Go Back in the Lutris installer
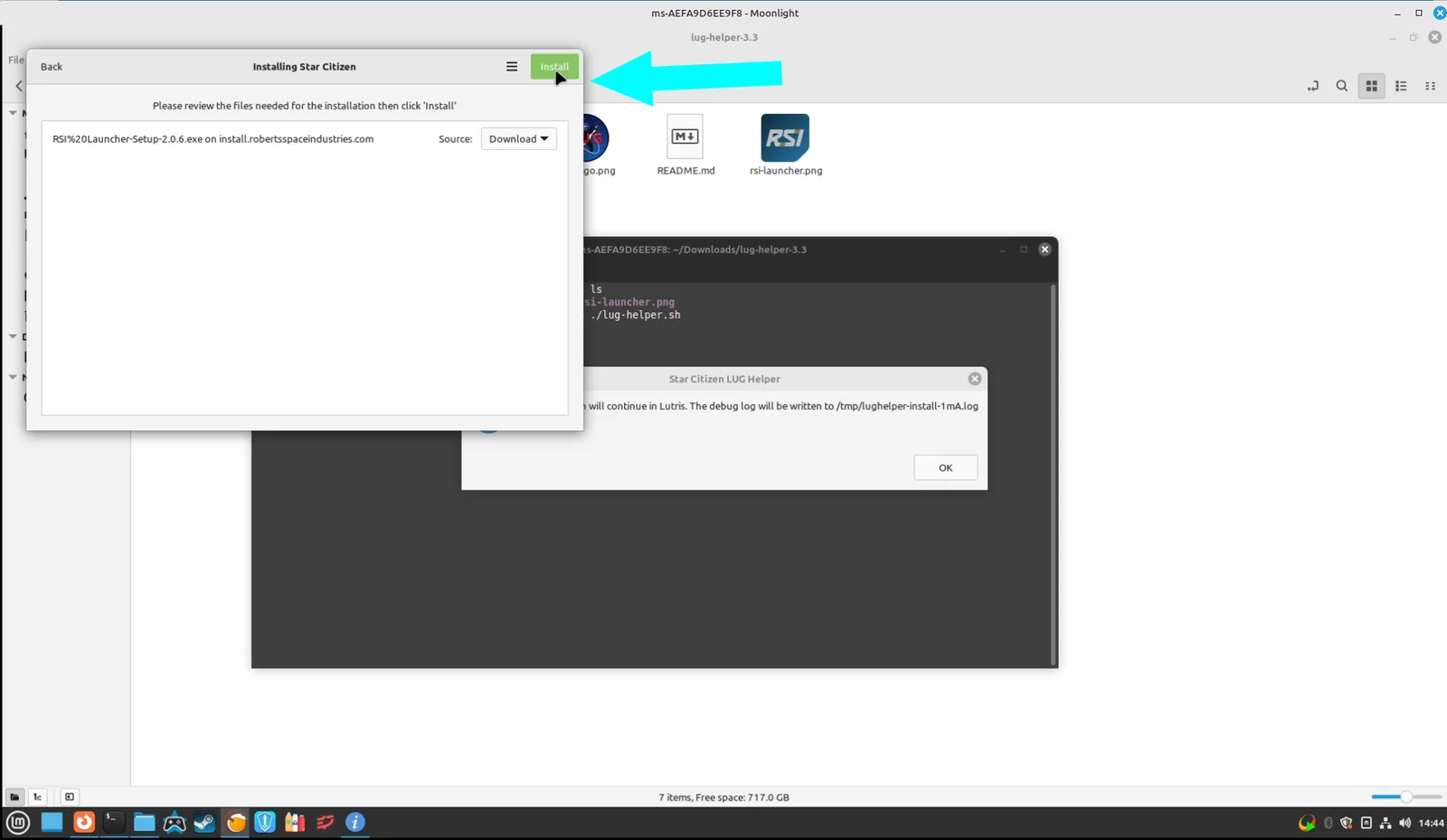Screen dimensions: 1447x840 coord(52,67)
